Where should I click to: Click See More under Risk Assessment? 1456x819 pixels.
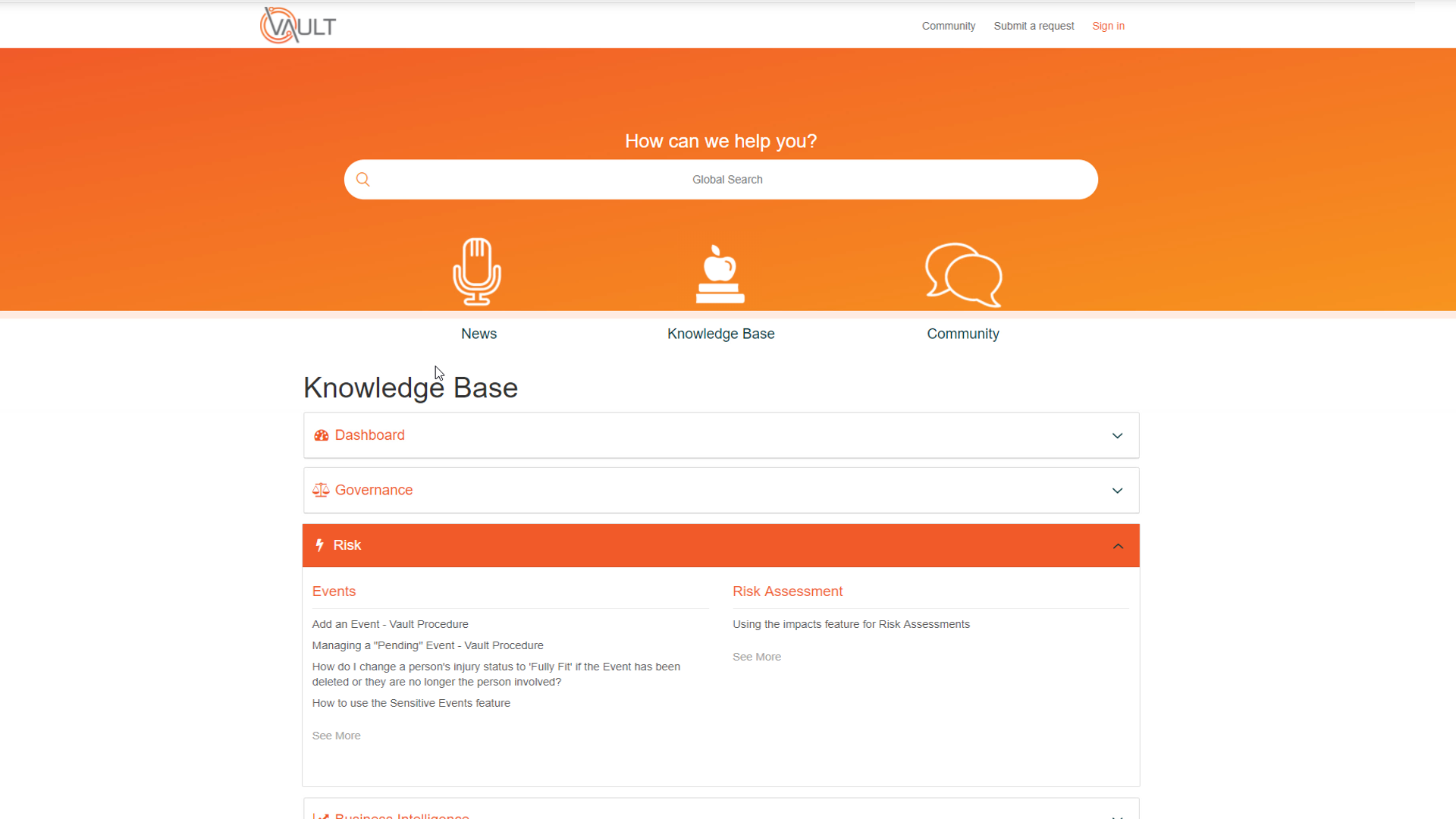click(756, 657)
